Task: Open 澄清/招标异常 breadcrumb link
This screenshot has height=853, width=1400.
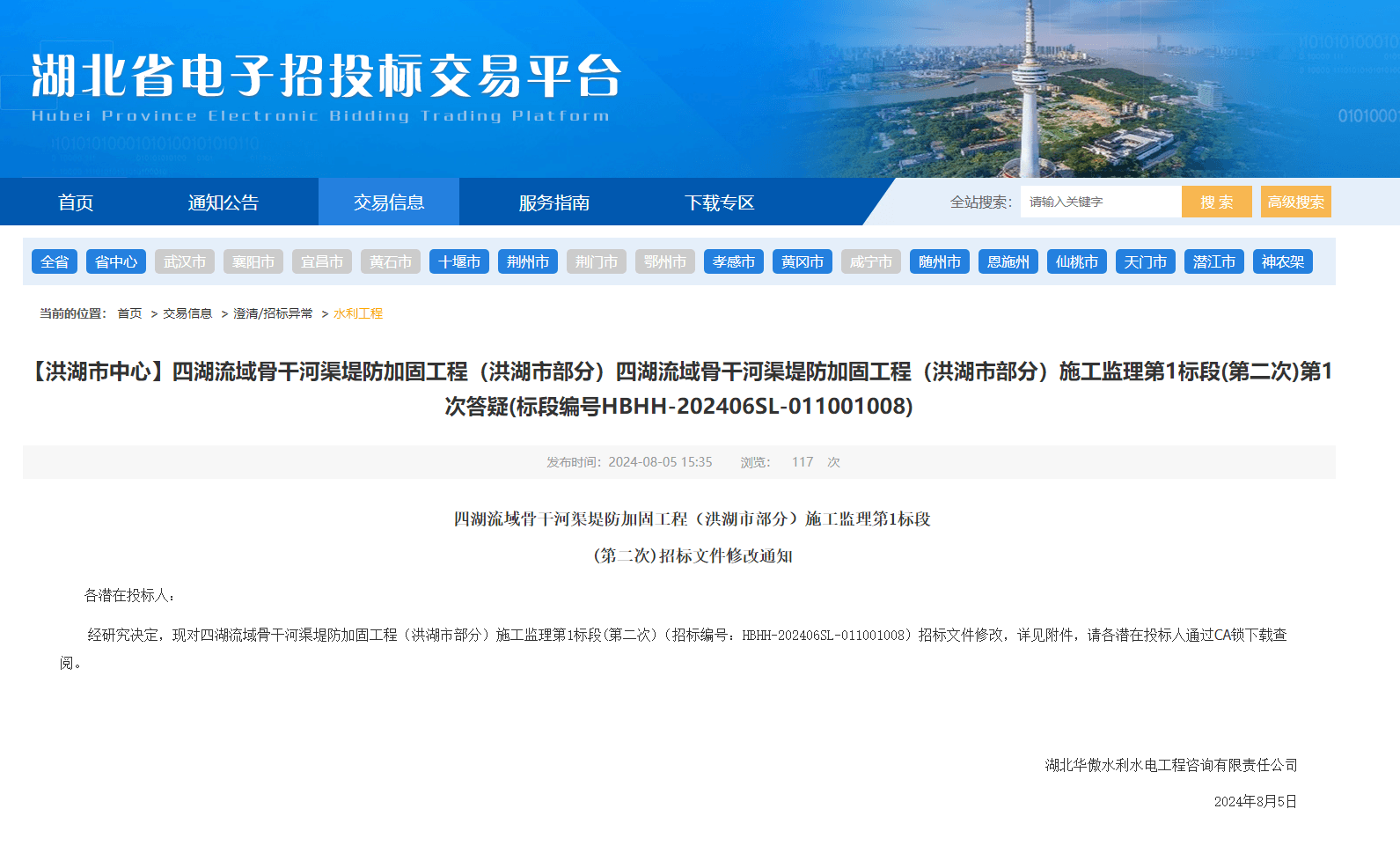Action: click(x=273, y=313)
